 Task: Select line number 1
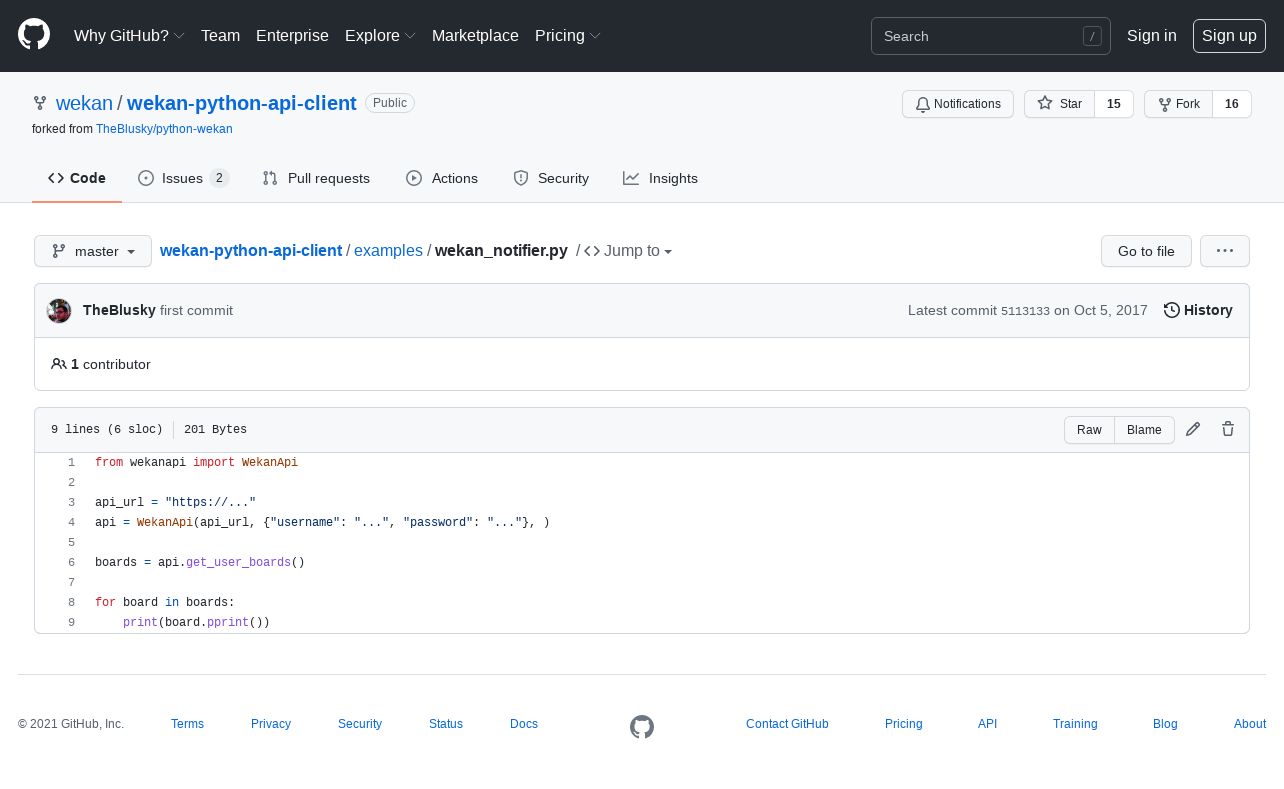click(71, 462)
